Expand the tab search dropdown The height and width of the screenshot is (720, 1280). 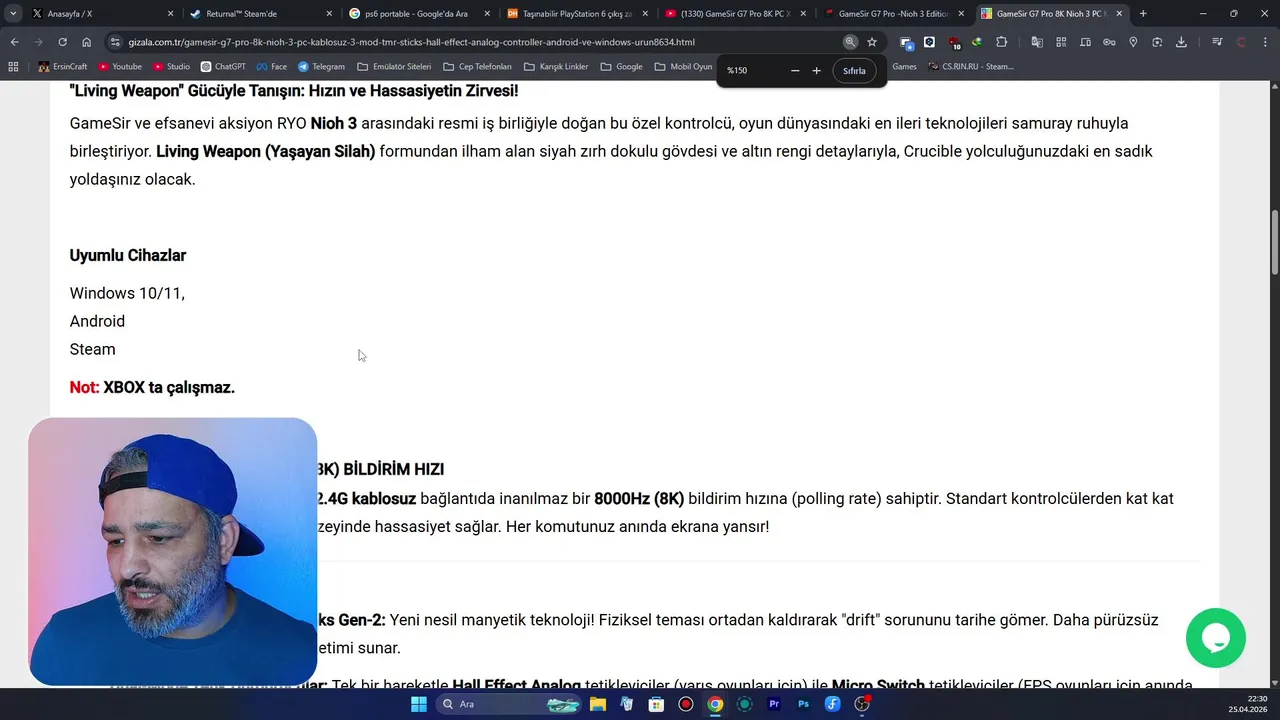point(13,14)
